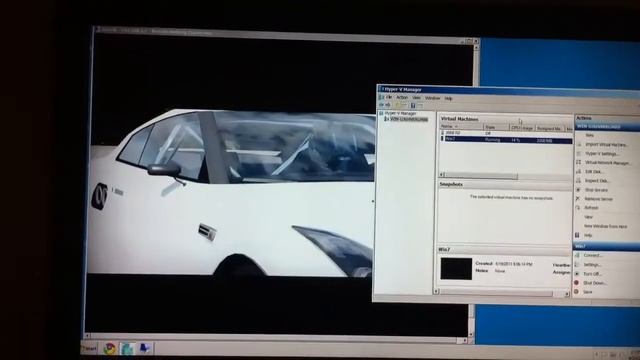This screenshot has width=640, height=360.
Task: Select the 2008 R2 virtual machine row
Action: (506, 133)
